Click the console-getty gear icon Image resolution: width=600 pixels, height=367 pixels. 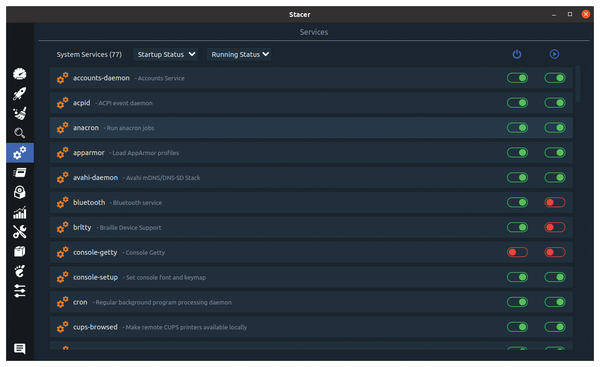click(x=62, y=252)
